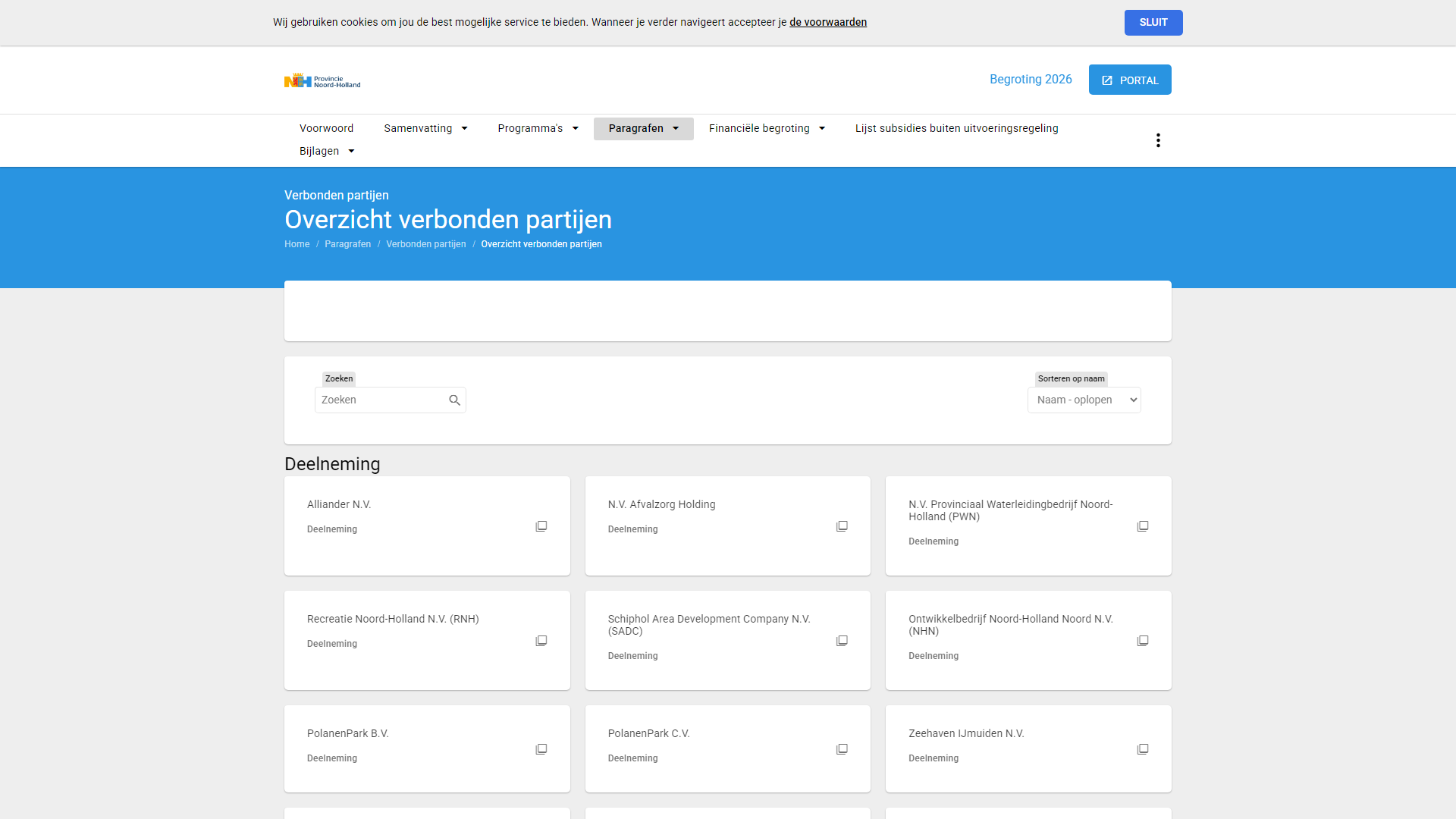Click the open icon on the Recreatie Noord-Holland card
1456x819 pixels.
pyautogui.click(x=541, y=641)
